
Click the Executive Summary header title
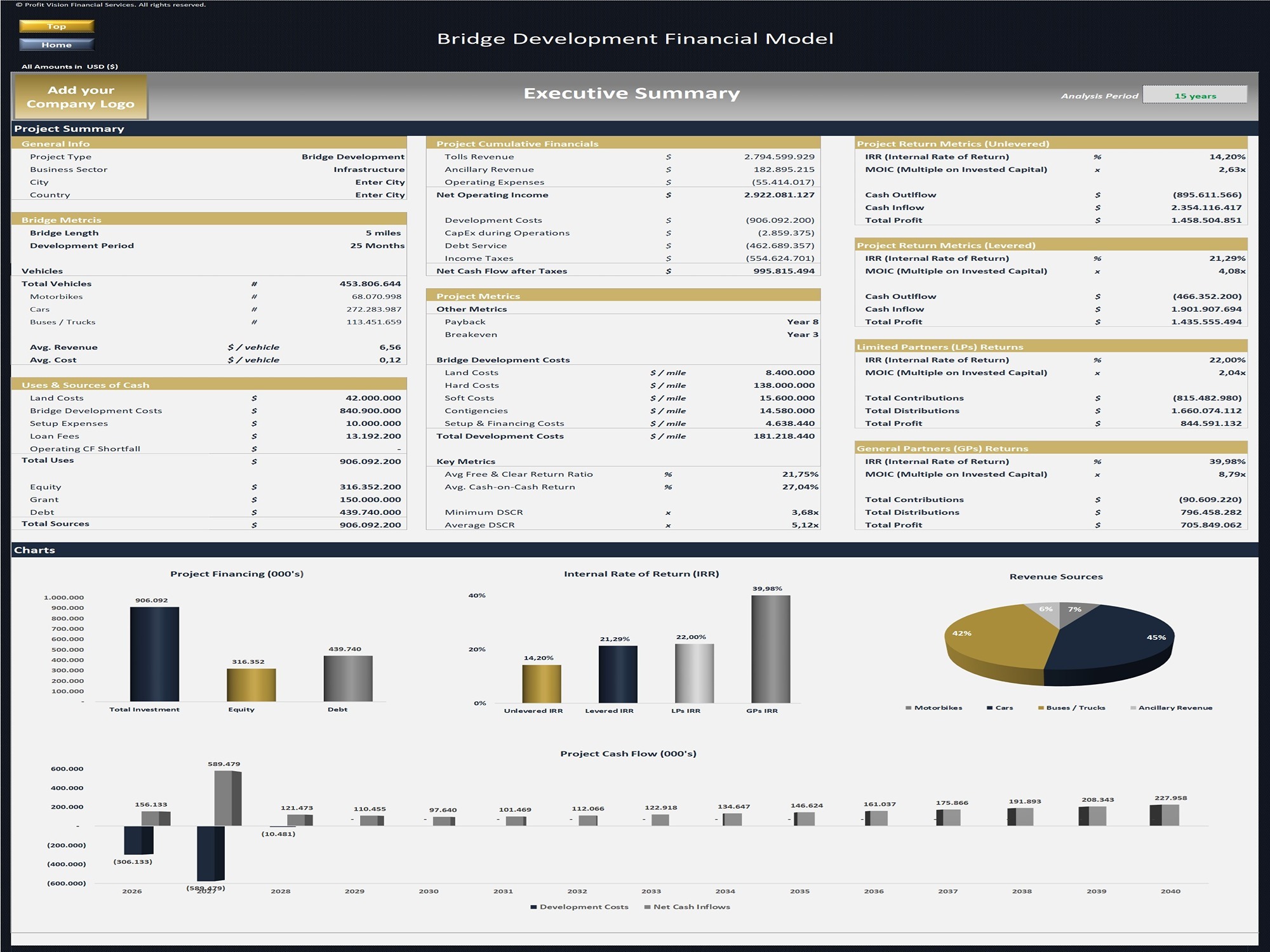tap(631, 93)
